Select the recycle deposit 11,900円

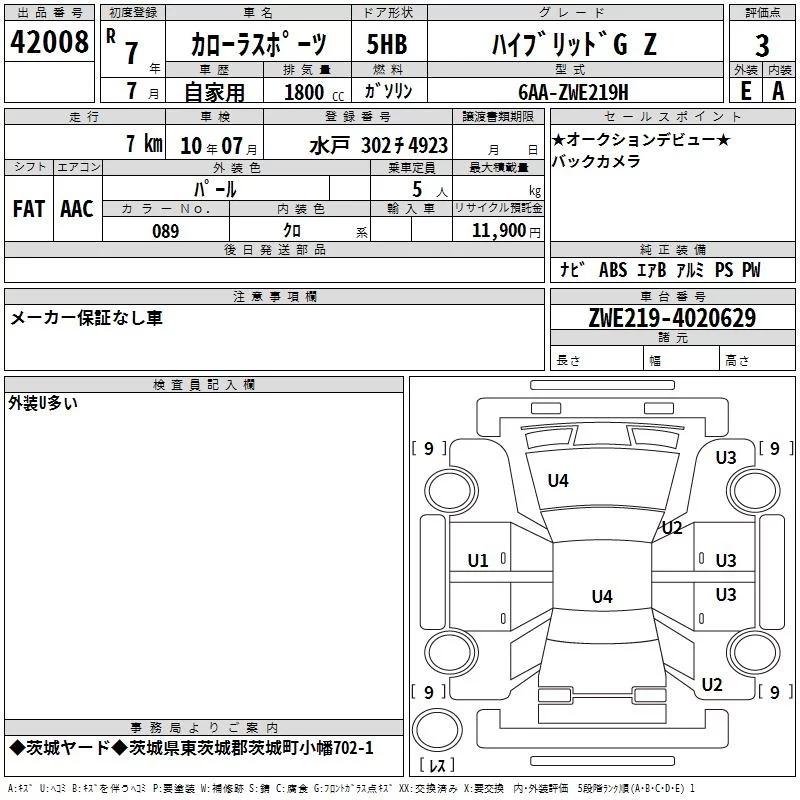[506, 231]
